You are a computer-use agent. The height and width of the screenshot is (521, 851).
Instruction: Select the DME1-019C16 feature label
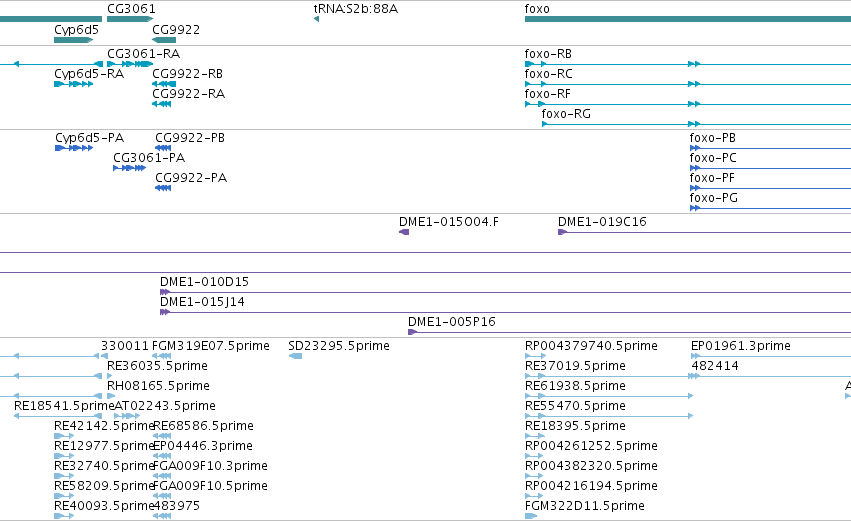602,222
